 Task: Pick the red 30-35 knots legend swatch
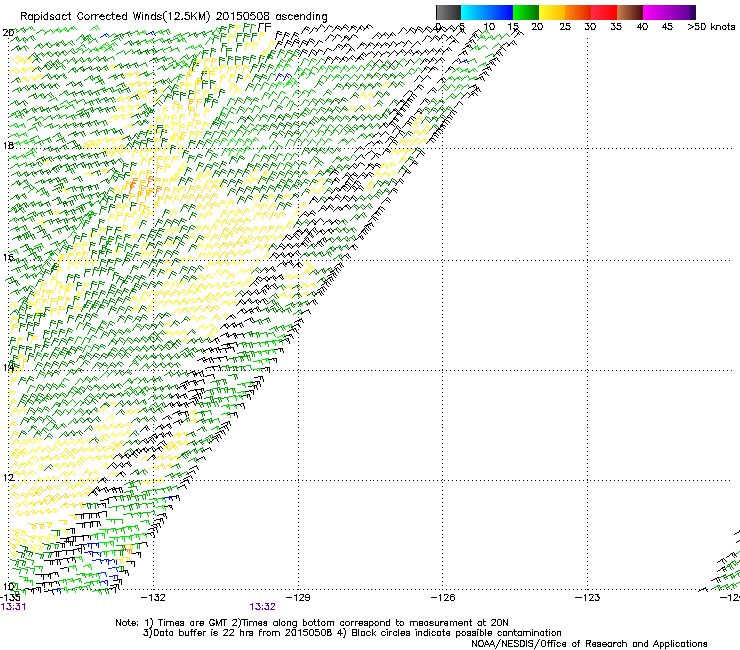coord(604,12)
